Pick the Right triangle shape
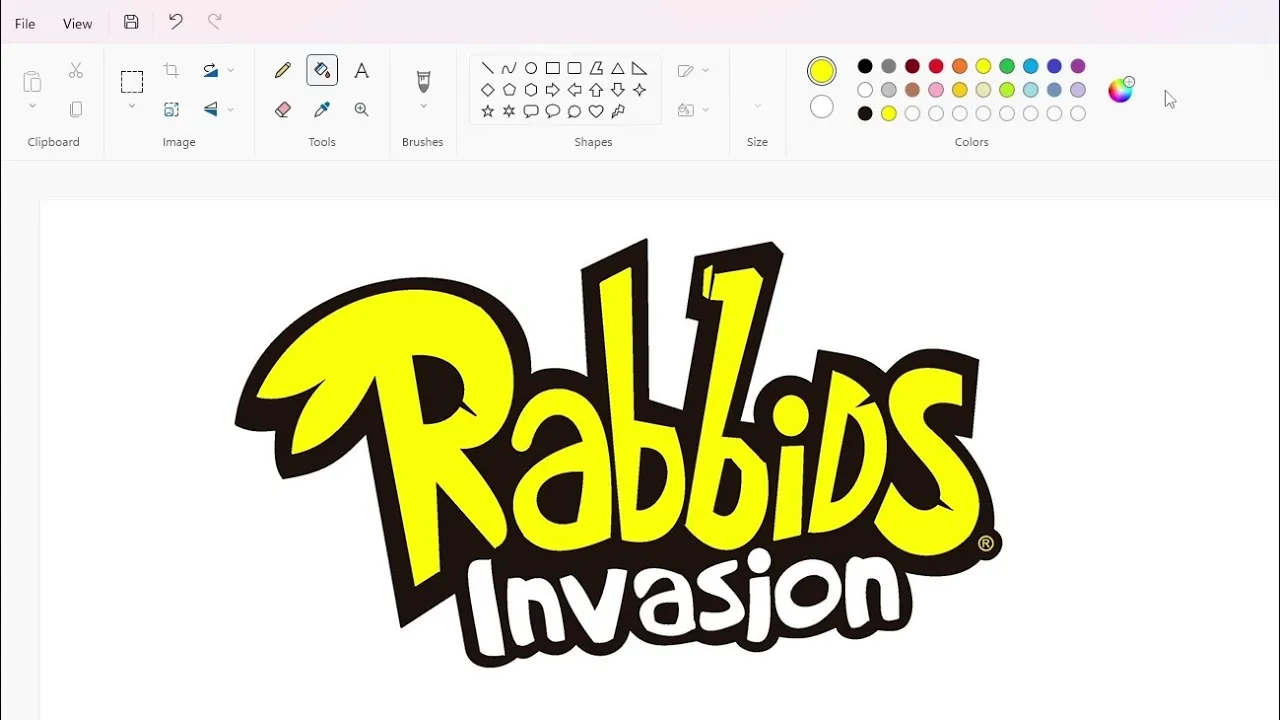Viewport: 1280px width, 720px height. pyautogui.click(x=640, y=68)
